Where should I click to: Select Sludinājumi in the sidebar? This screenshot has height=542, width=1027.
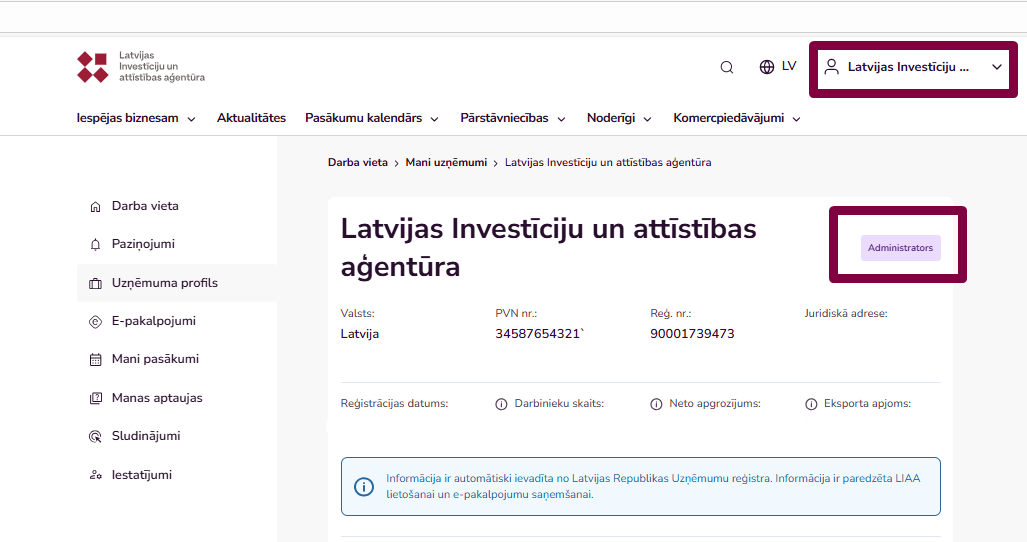(x=146, y=436)
